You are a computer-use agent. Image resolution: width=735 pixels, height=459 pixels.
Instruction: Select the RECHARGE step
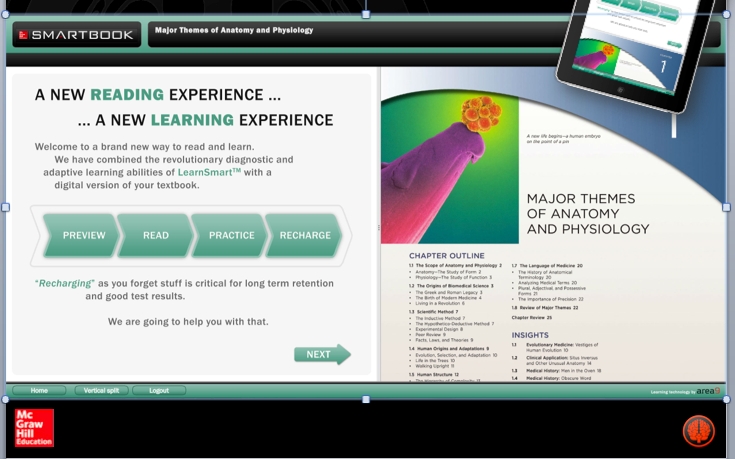[304, 235]
